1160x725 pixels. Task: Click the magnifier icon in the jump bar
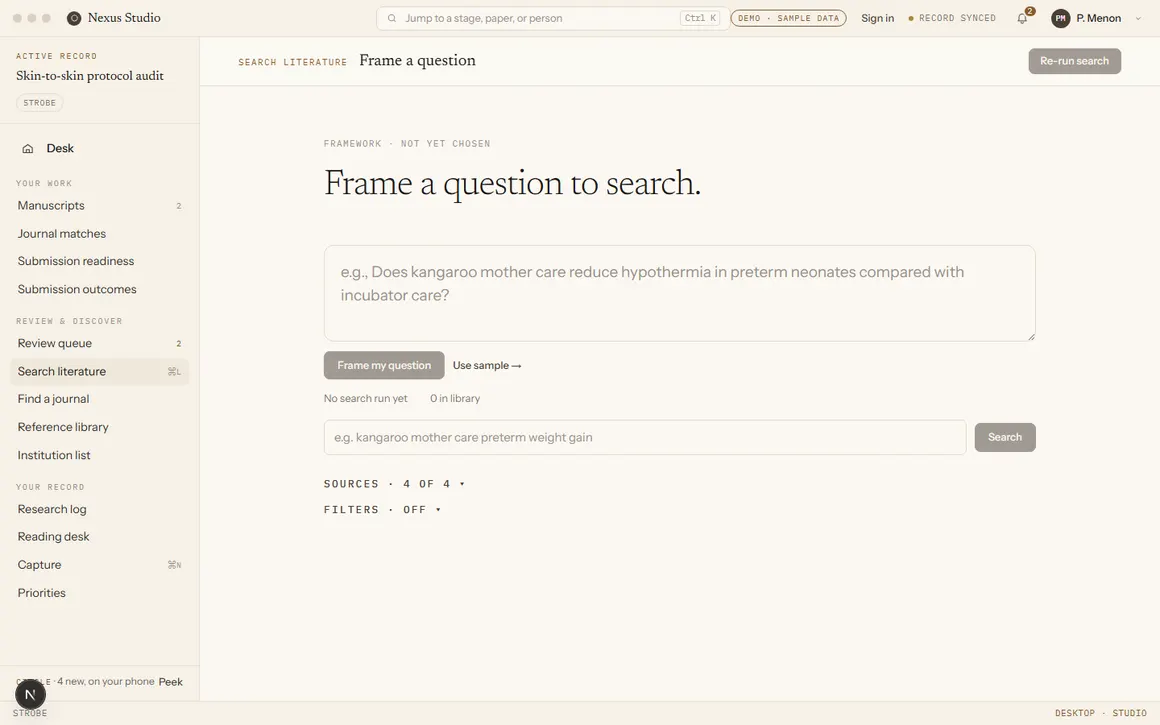pyautogui.click(x=392, y=18)
